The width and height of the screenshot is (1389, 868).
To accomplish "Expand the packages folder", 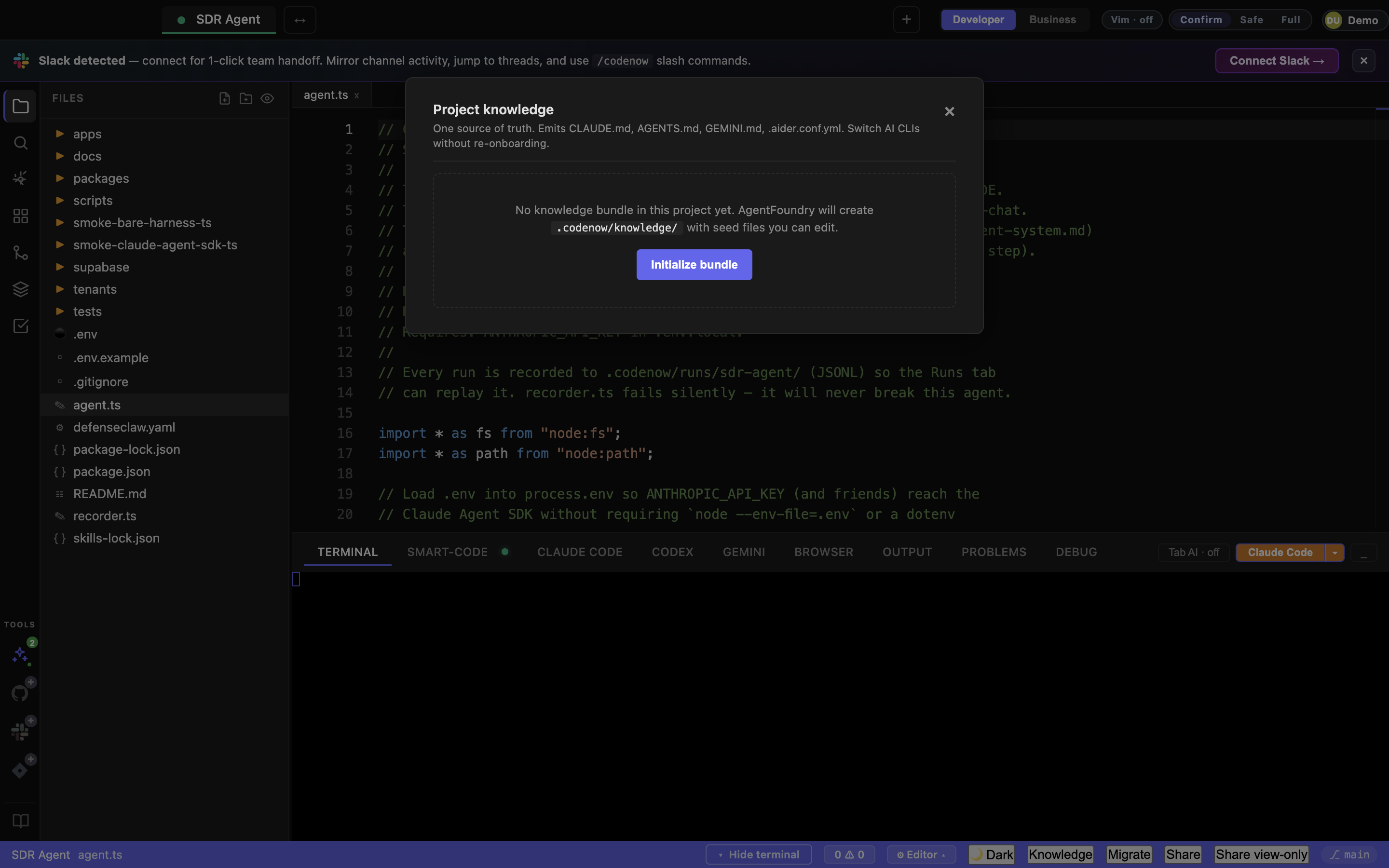I will point(163,178).
